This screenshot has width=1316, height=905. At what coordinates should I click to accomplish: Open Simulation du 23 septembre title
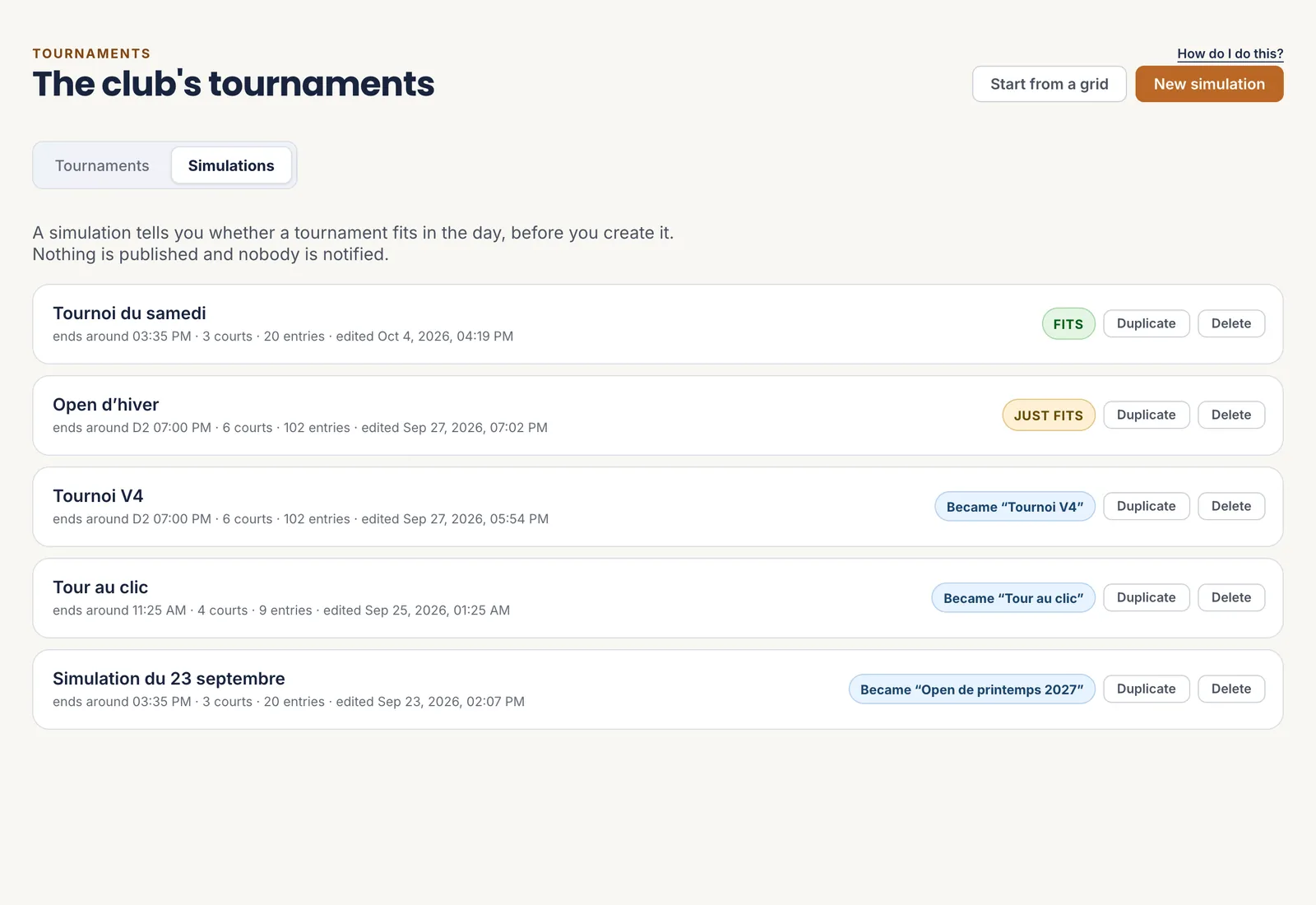click(x=169, y=679)
